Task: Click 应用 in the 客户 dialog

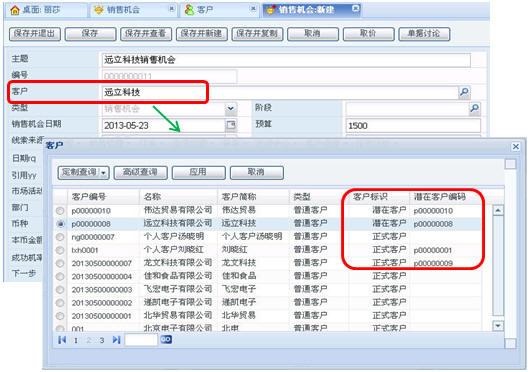Action: (199, 173)
